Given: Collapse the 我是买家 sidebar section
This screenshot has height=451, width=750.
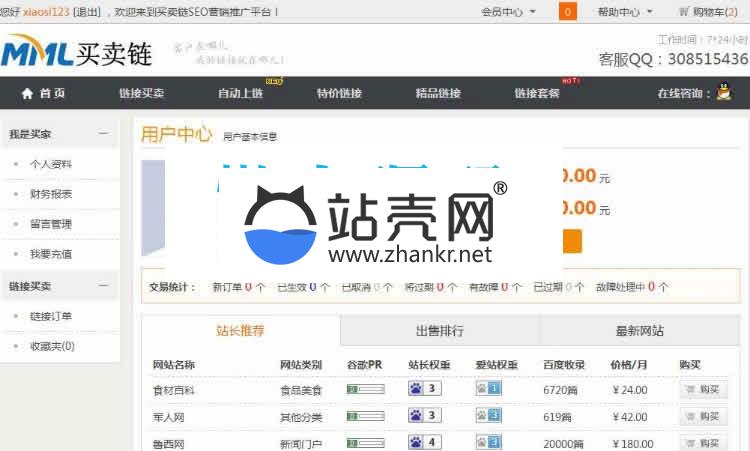Looking at the screenshot, I should [103, 133].
